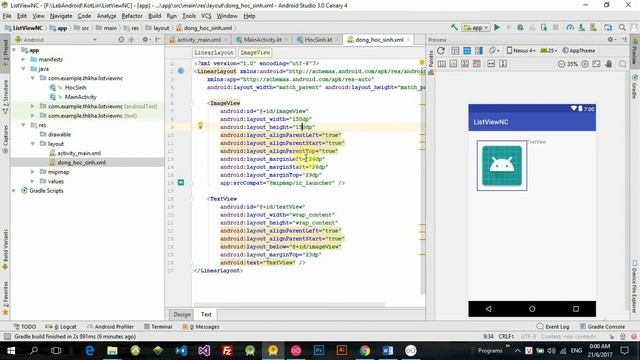This screenshot has width=640, height=360.
Task: Click the scroll from source target icon
Action: pyautogui.click(x=121, y=40)
